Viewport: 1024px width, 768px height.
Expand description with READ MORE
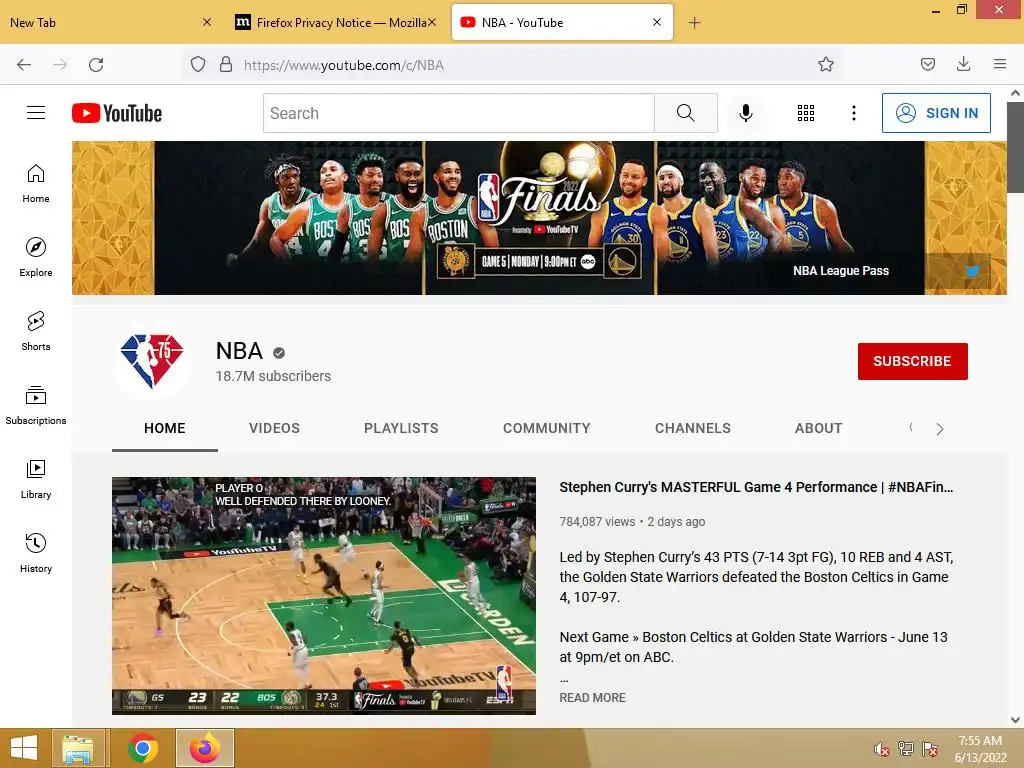coord(592,697)
